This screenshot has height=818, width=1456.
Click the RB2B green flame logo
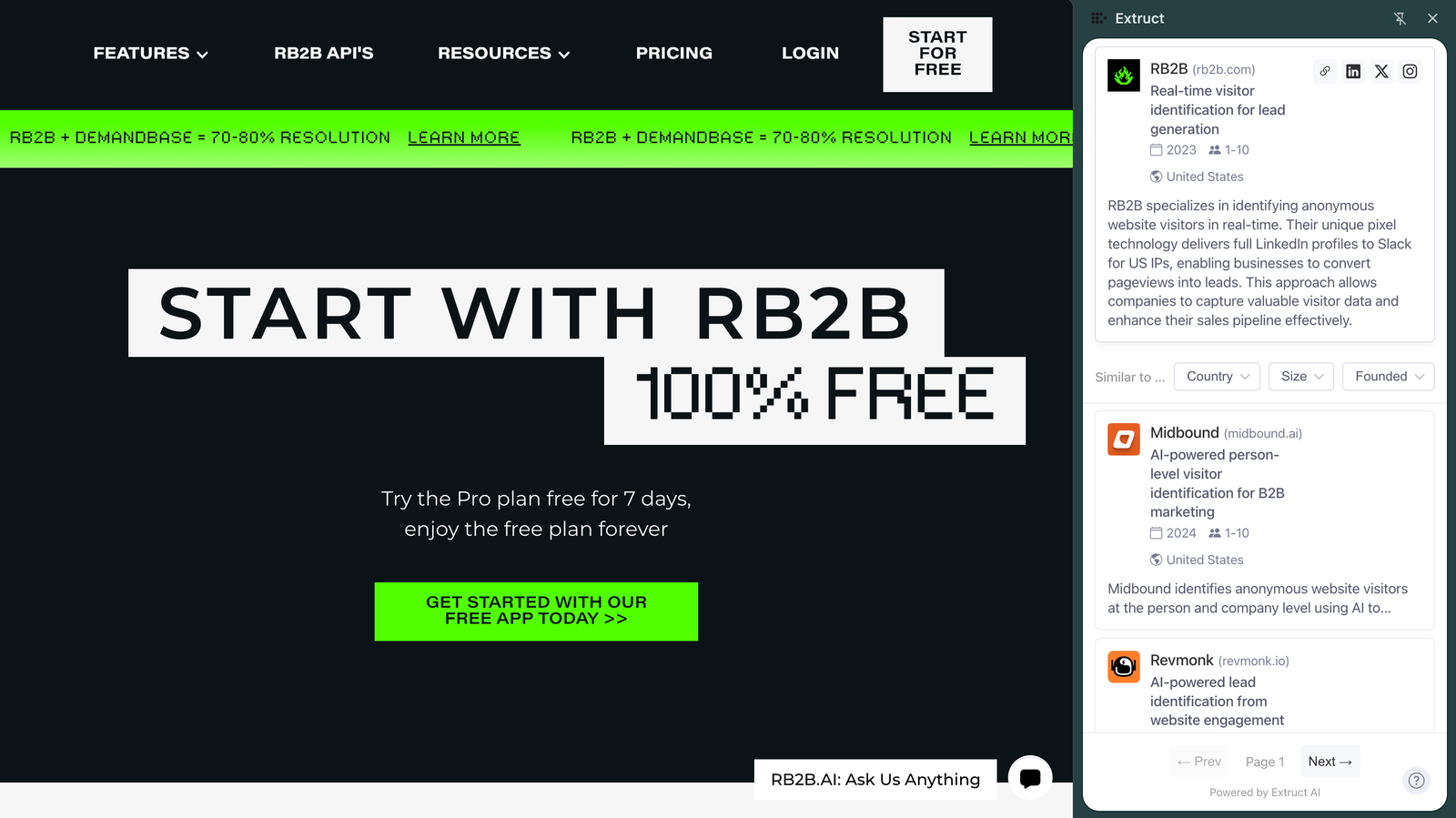tap(1124, 76)
